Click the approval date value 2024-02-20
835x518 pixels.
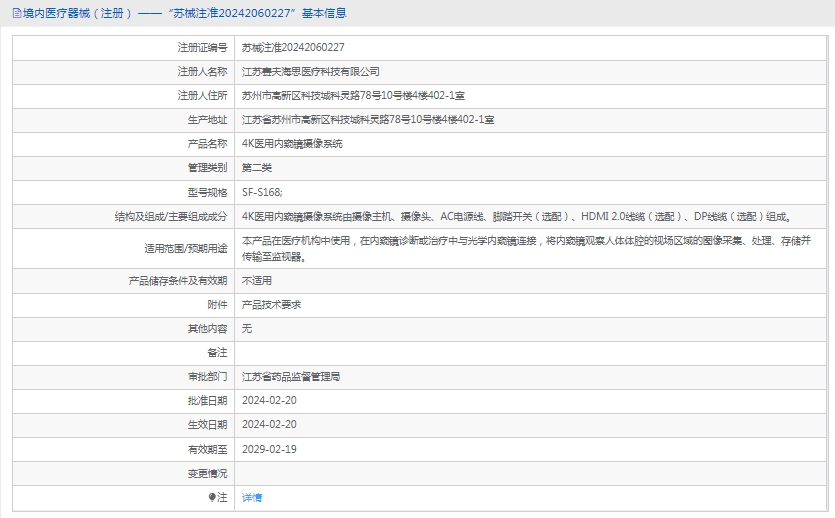[x=269, y=400]
